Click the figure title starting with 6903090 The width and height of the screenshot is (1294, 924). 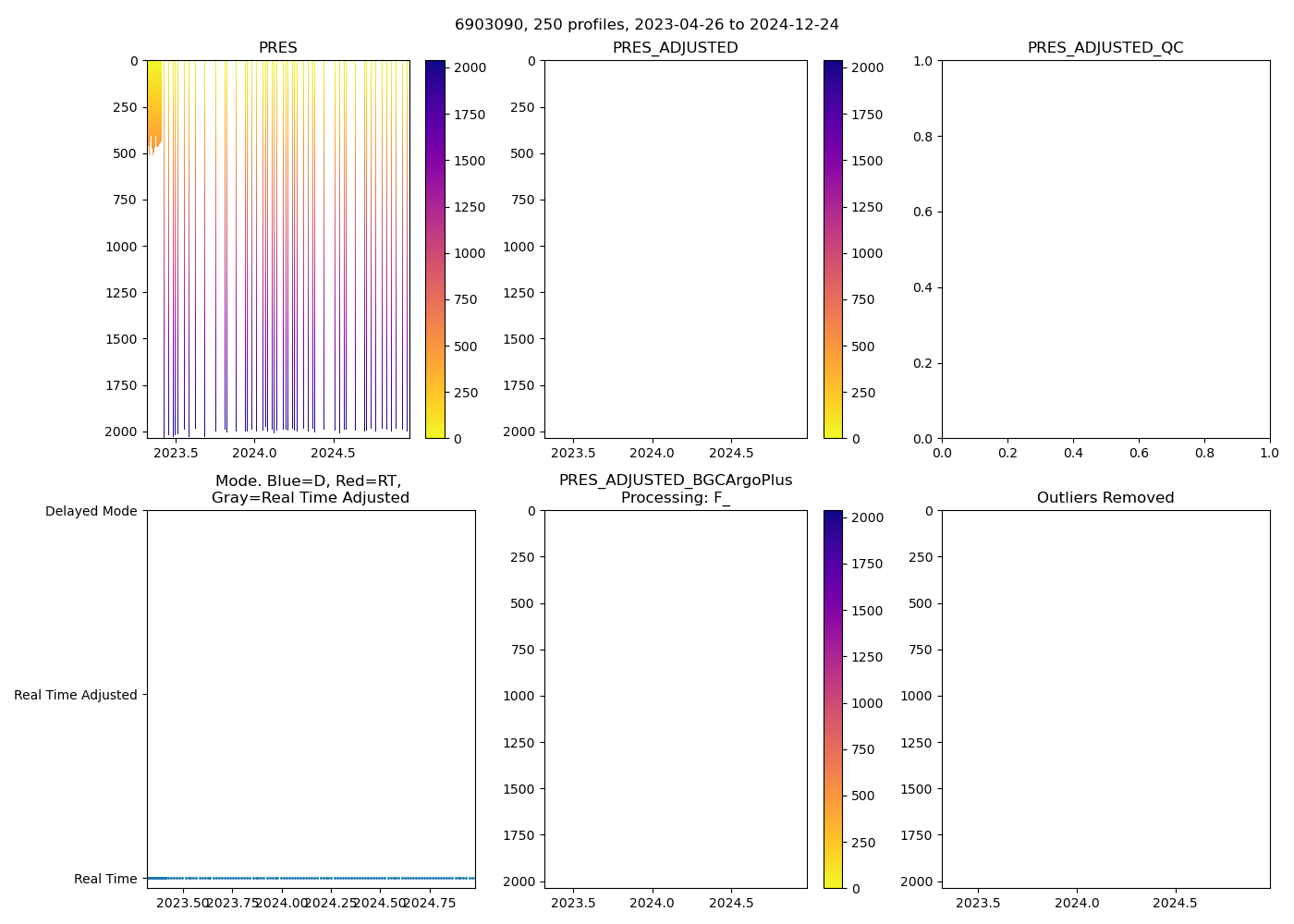click(x=646, y=25)
